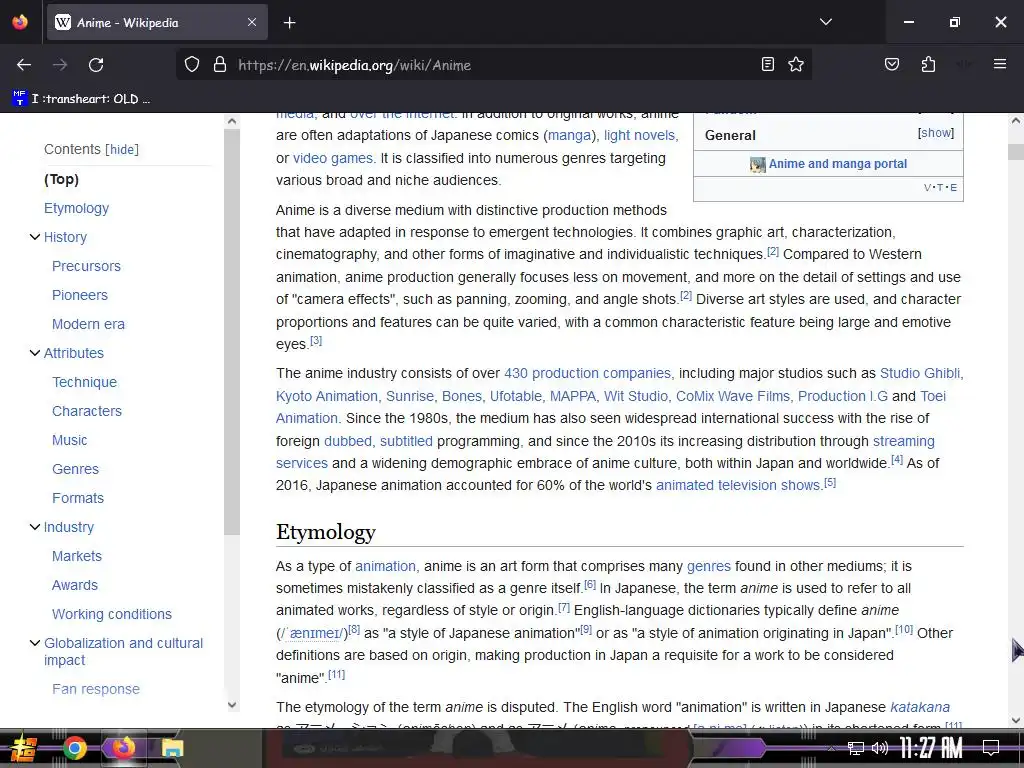Click the main page scrollbar thumb
This screenshot has height=768, width=1024.
coord(1016,152)
